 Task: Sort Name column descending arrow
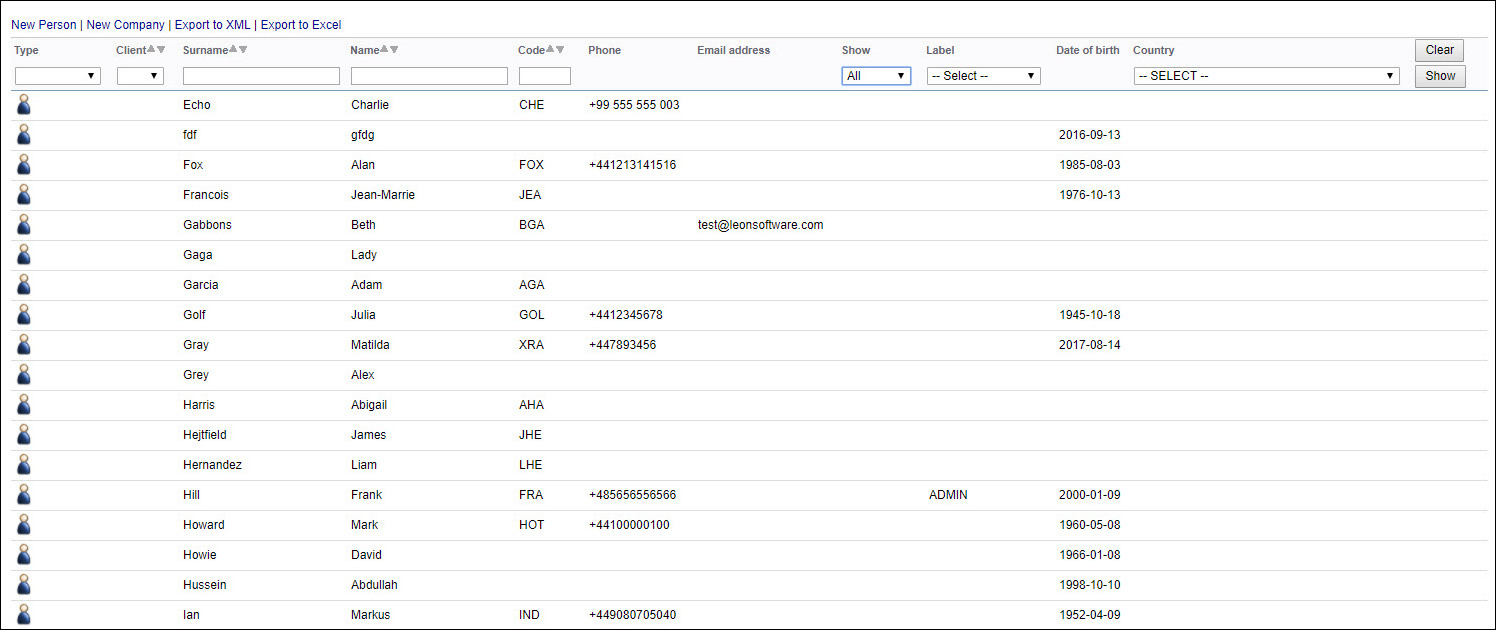(x=394, y=50)
